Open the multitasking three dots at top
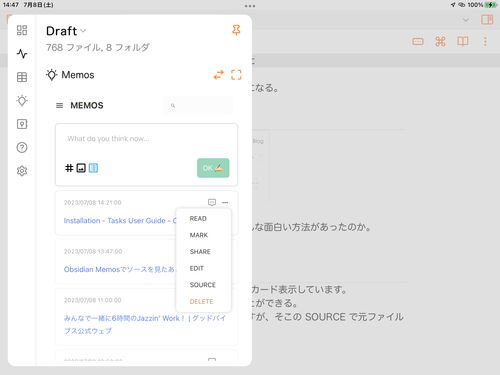Viewport: 500px width, 375px height. tap(250, 6)
